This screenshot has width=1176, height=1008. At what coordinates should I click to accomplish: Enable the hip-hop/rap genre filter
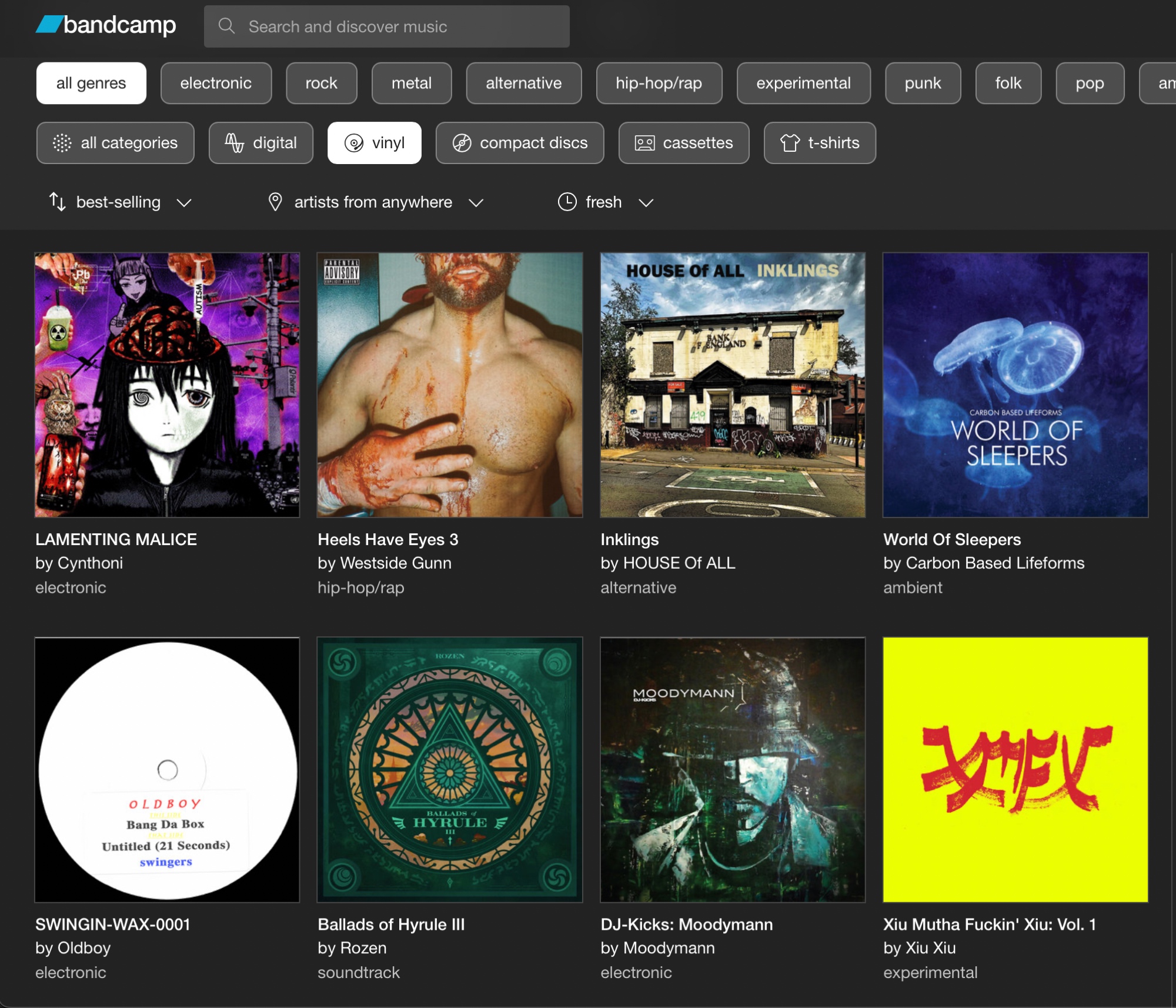659,84
